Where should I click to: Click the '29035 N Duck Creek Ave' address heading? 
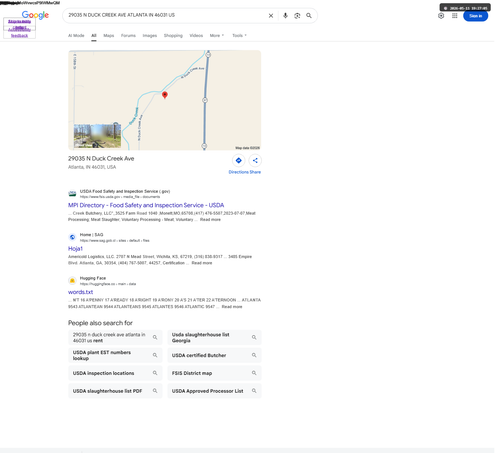click(x=101, y=159)
